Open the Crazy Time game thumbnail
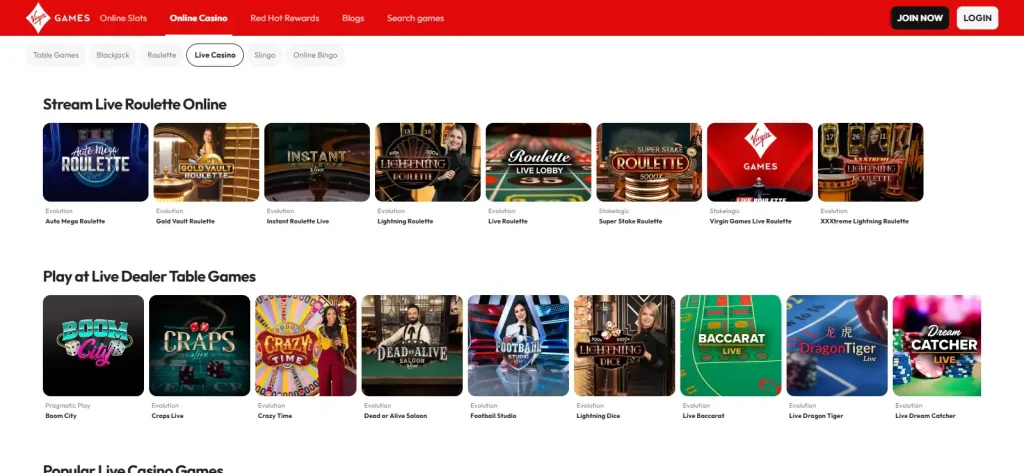1024x473 pixels. pyautogui.click(x=306, y=346)
